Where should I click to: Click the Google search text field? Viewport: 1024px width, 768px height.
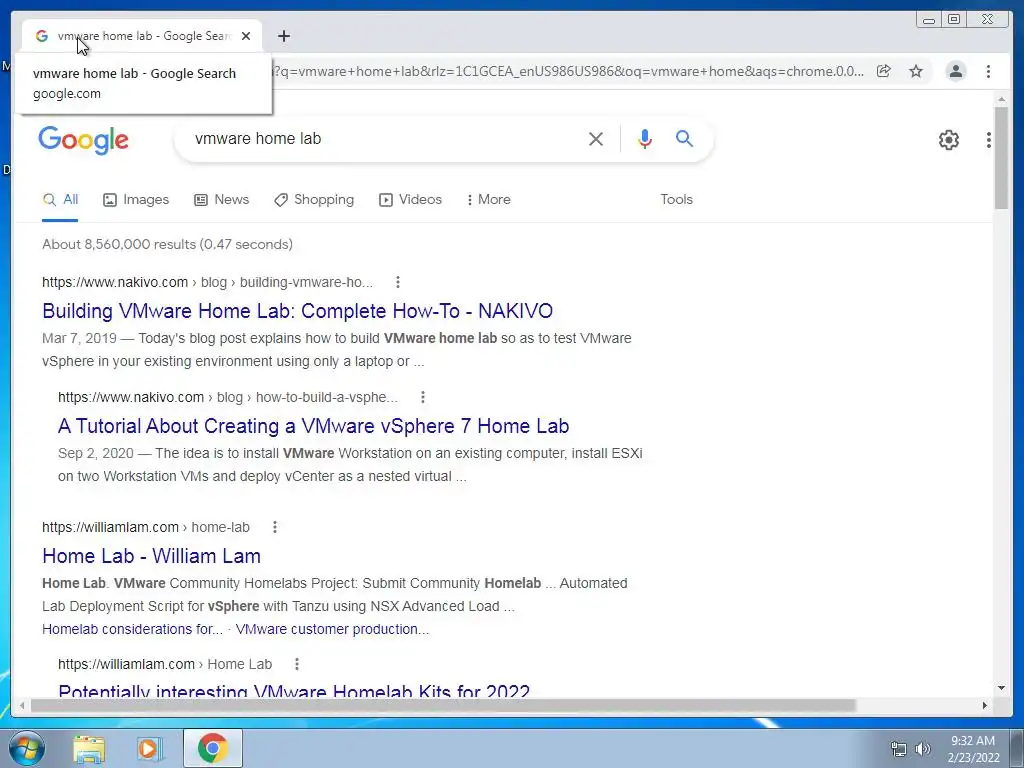pyautogui.click(x=385, y=138)
